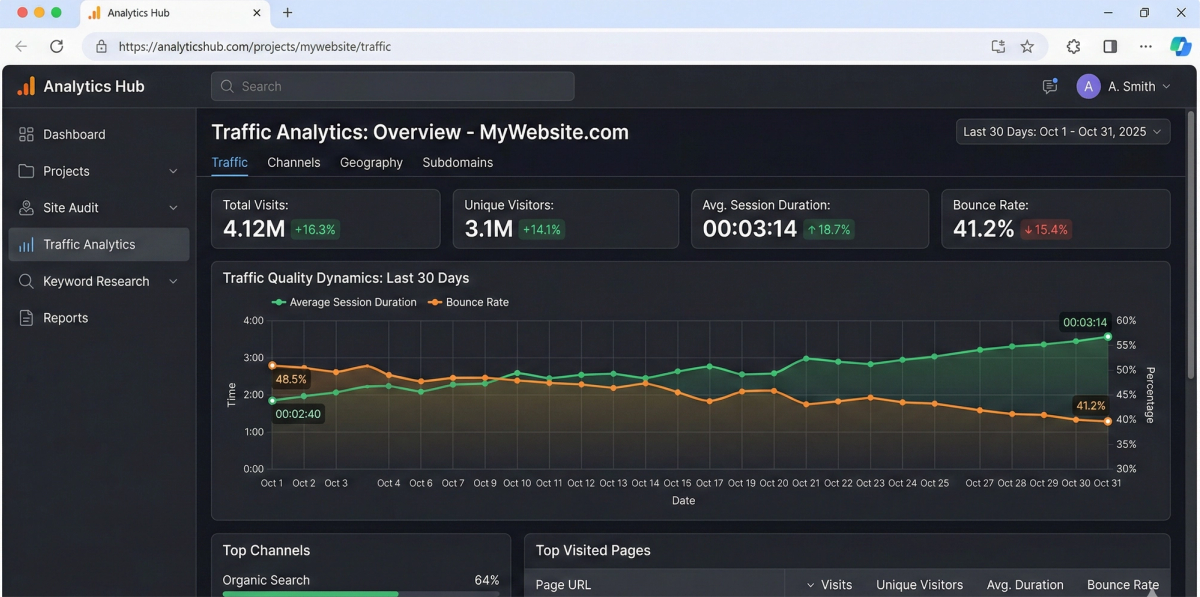1200x597 pixels.
Task: Click the Total Visits card
Action: [x=326, y=219]
